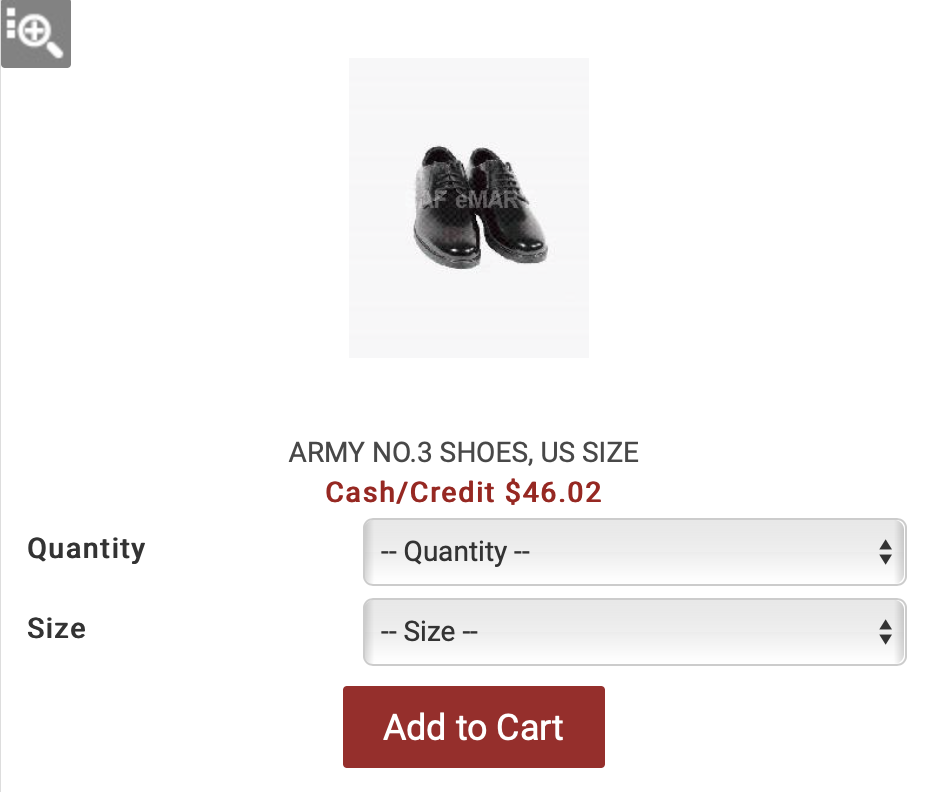Click the Quantity field label
930x792 pixels.
[87, 548]
